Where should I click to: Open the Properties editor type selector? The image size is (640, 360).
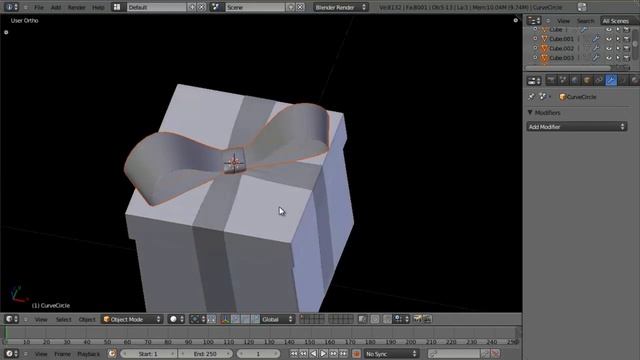tap(534, 81)
